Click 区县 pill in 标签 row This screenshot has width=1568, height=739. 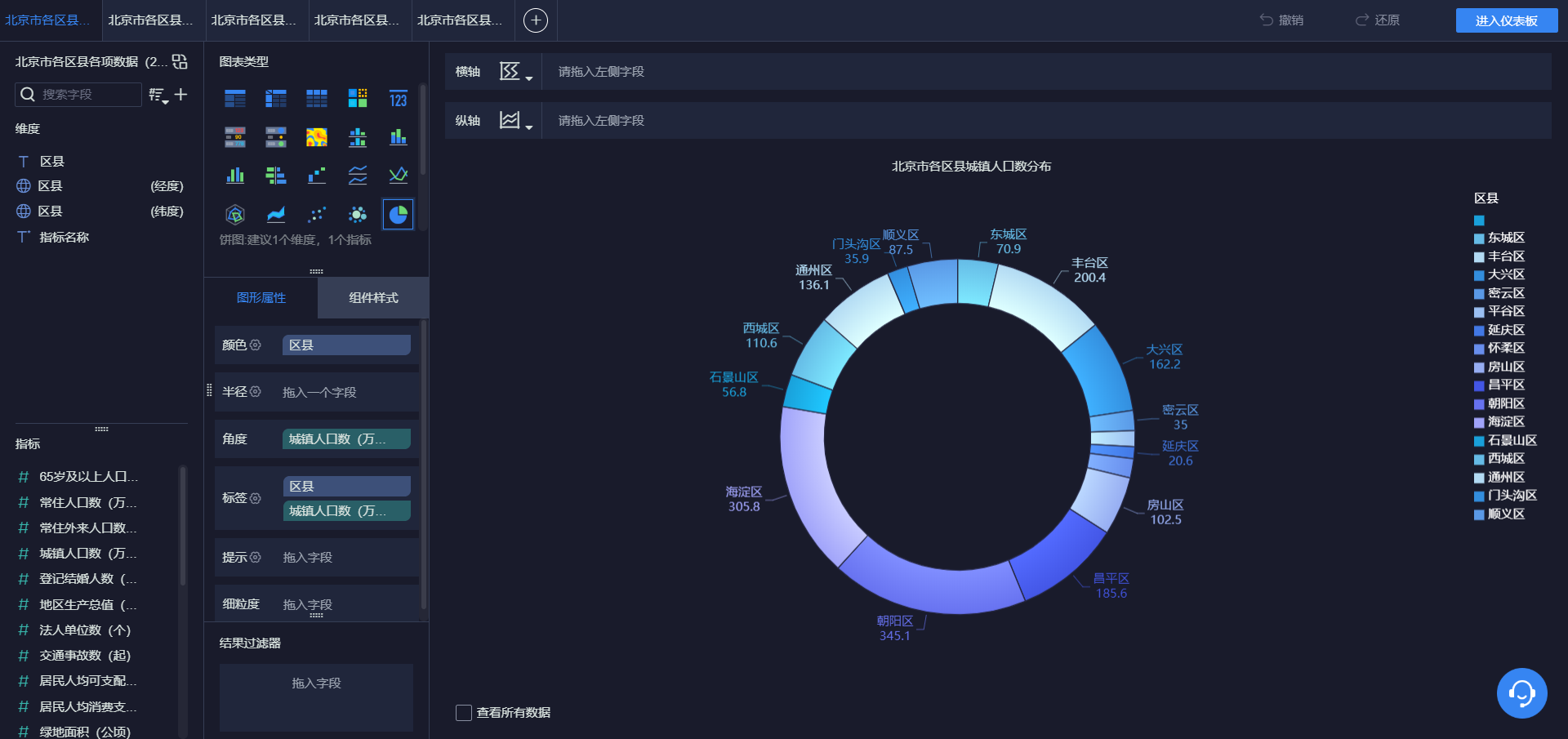pos(346,487)
